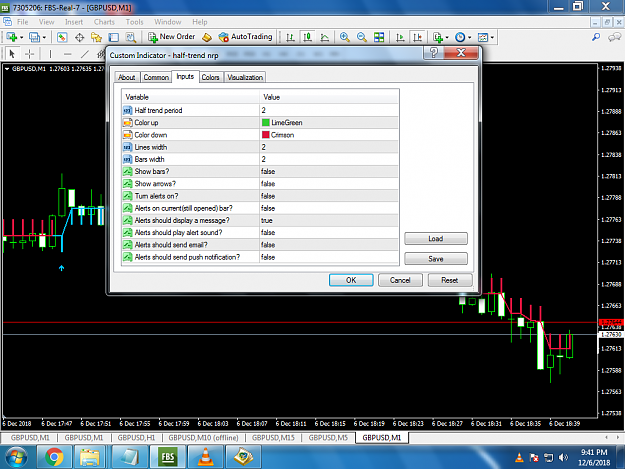
Task: Open a new chart from the toolbar icon
Action: point(11,37)
